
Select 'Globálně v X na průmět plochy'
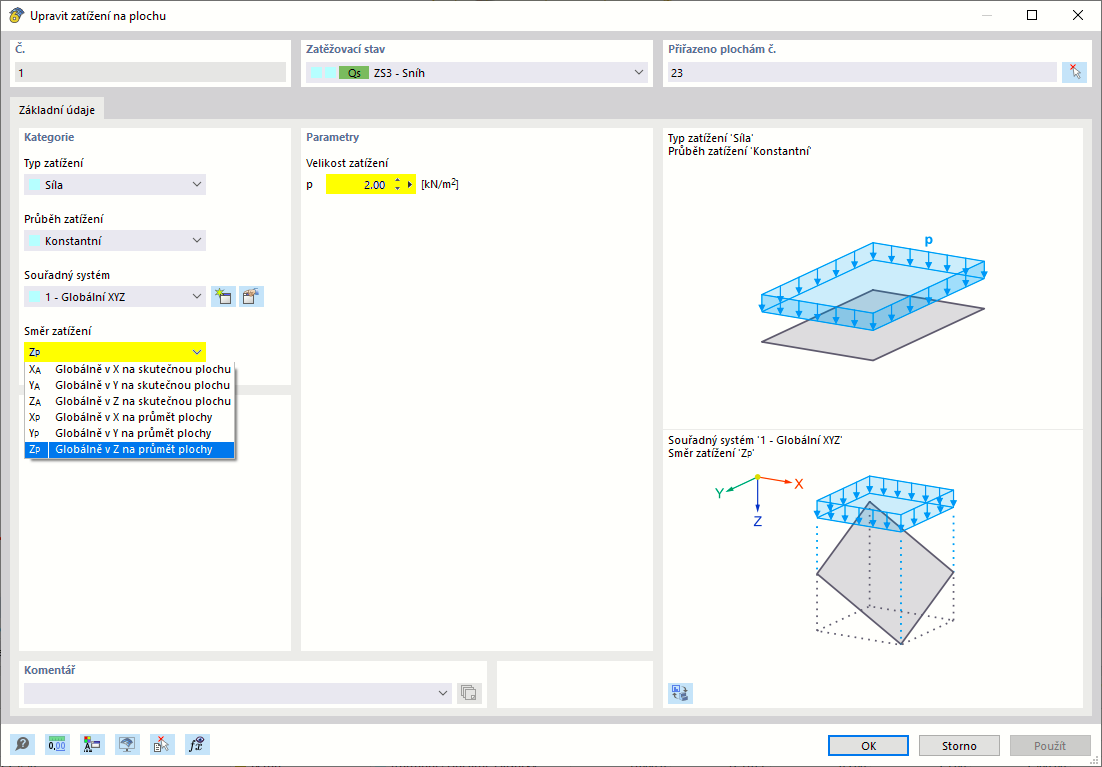click(x=129, y=418)
